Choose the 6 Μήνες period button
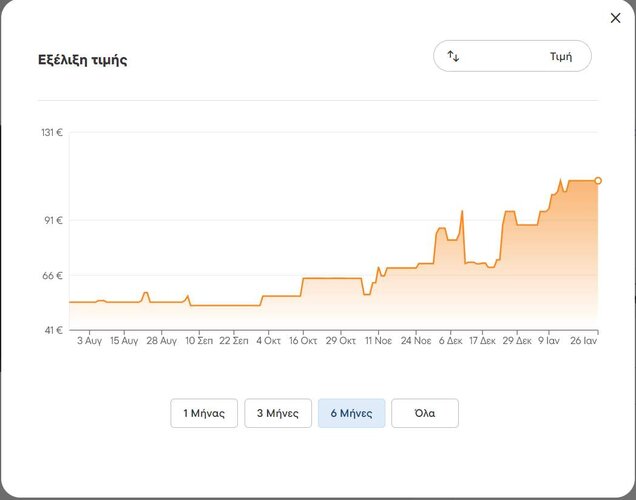The width and height of the screenshot is (636, 500). [x=351, y=413]
